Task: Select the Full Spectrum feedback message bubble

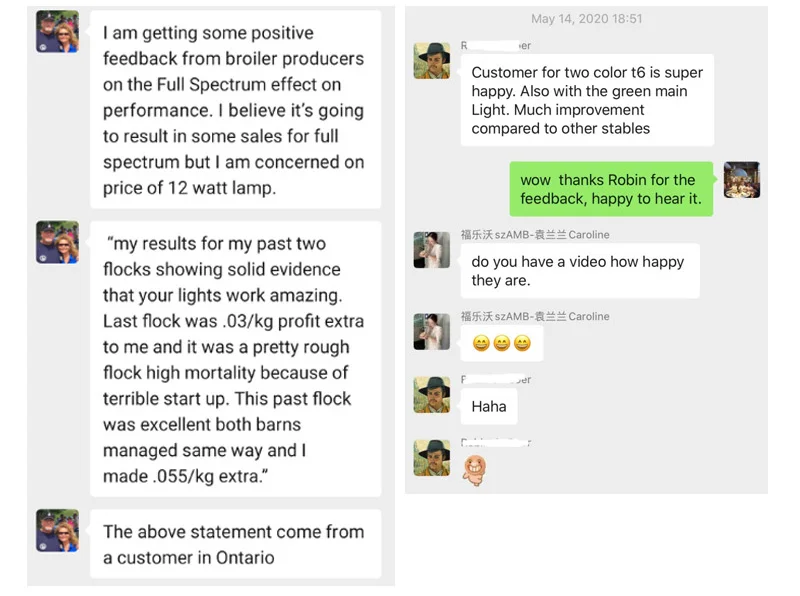Action: point(234,111)
